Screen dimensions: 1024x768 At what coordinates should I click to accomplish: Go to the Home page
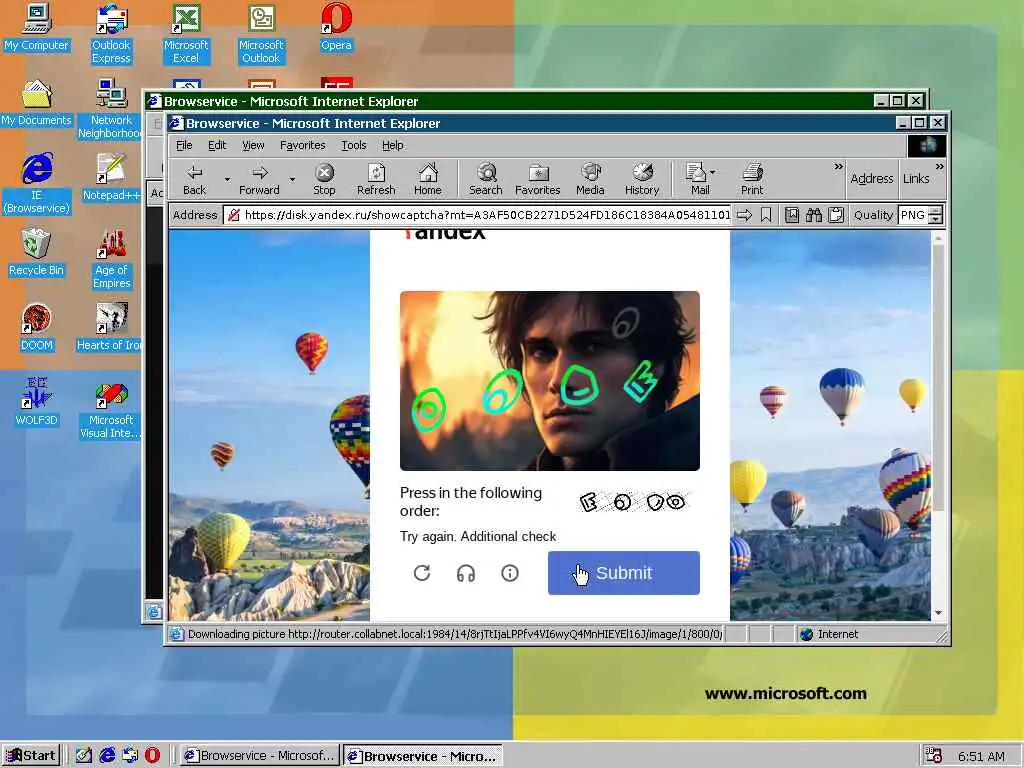pos(428,179)
